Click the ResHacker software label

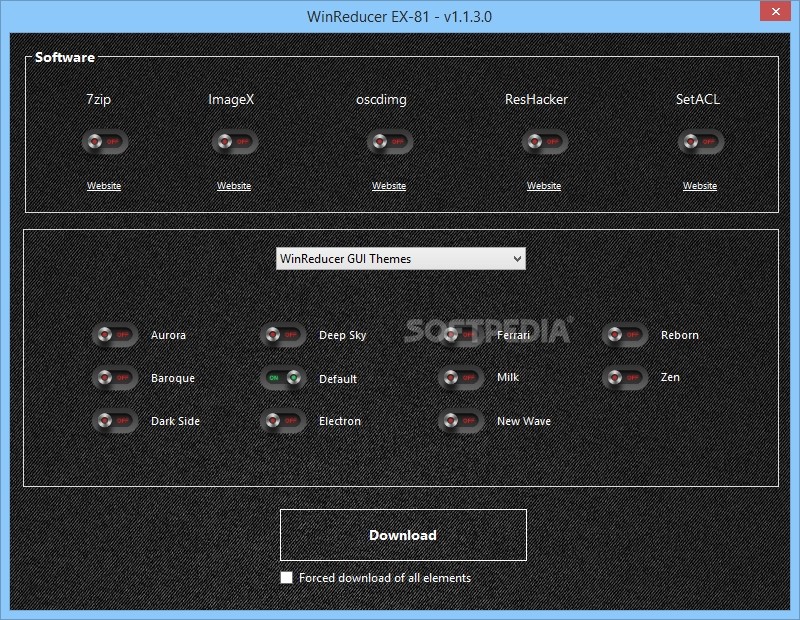[x=536, y=99]
